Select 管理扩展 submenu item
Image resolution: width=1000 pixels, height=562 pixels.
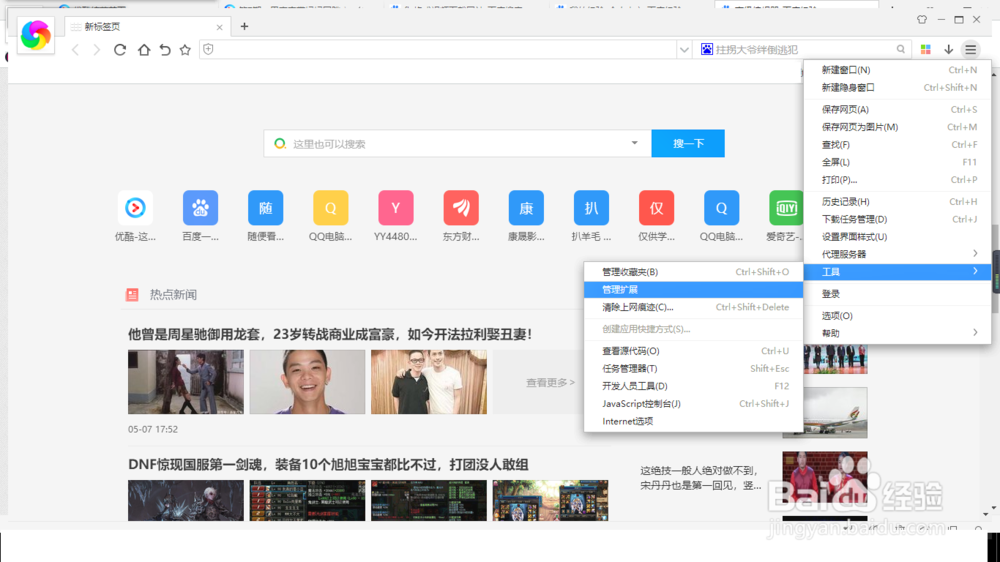tap(693, 290)
